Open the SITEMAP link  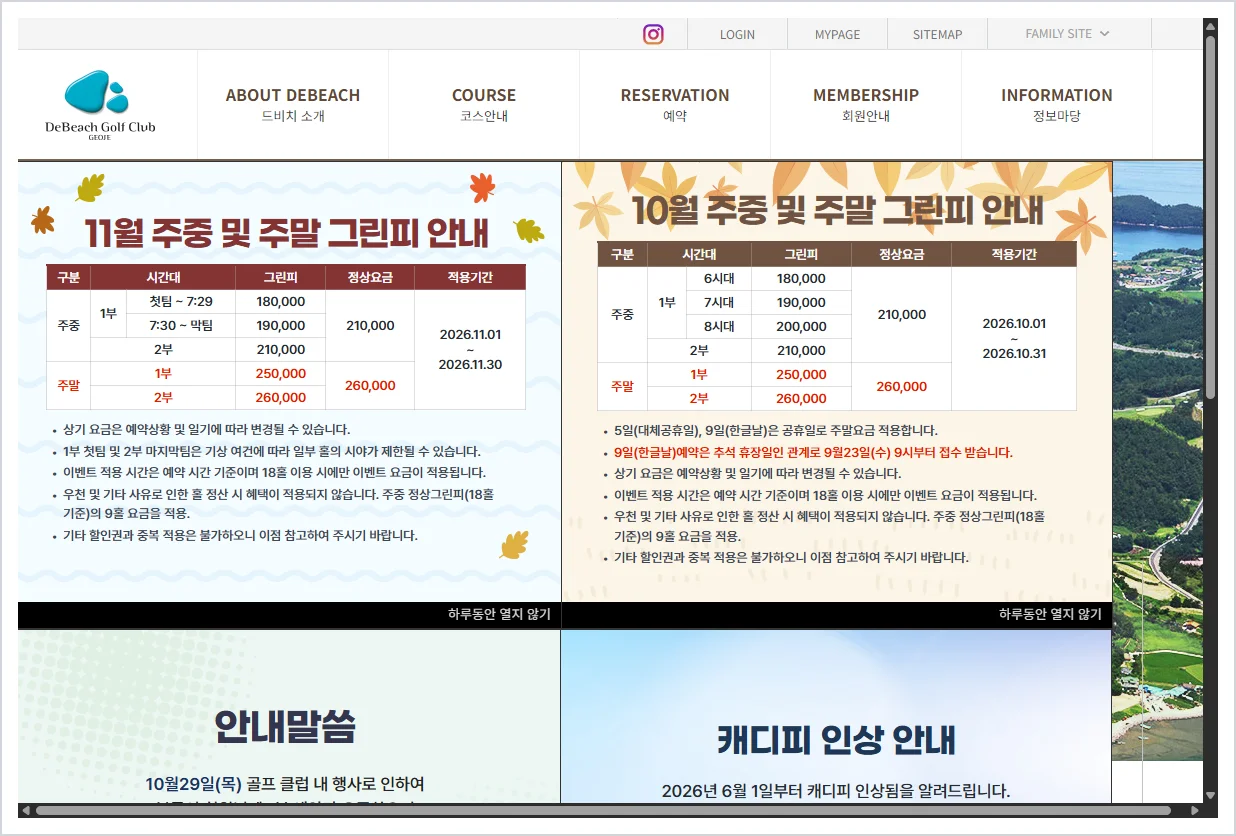(937, 34)
